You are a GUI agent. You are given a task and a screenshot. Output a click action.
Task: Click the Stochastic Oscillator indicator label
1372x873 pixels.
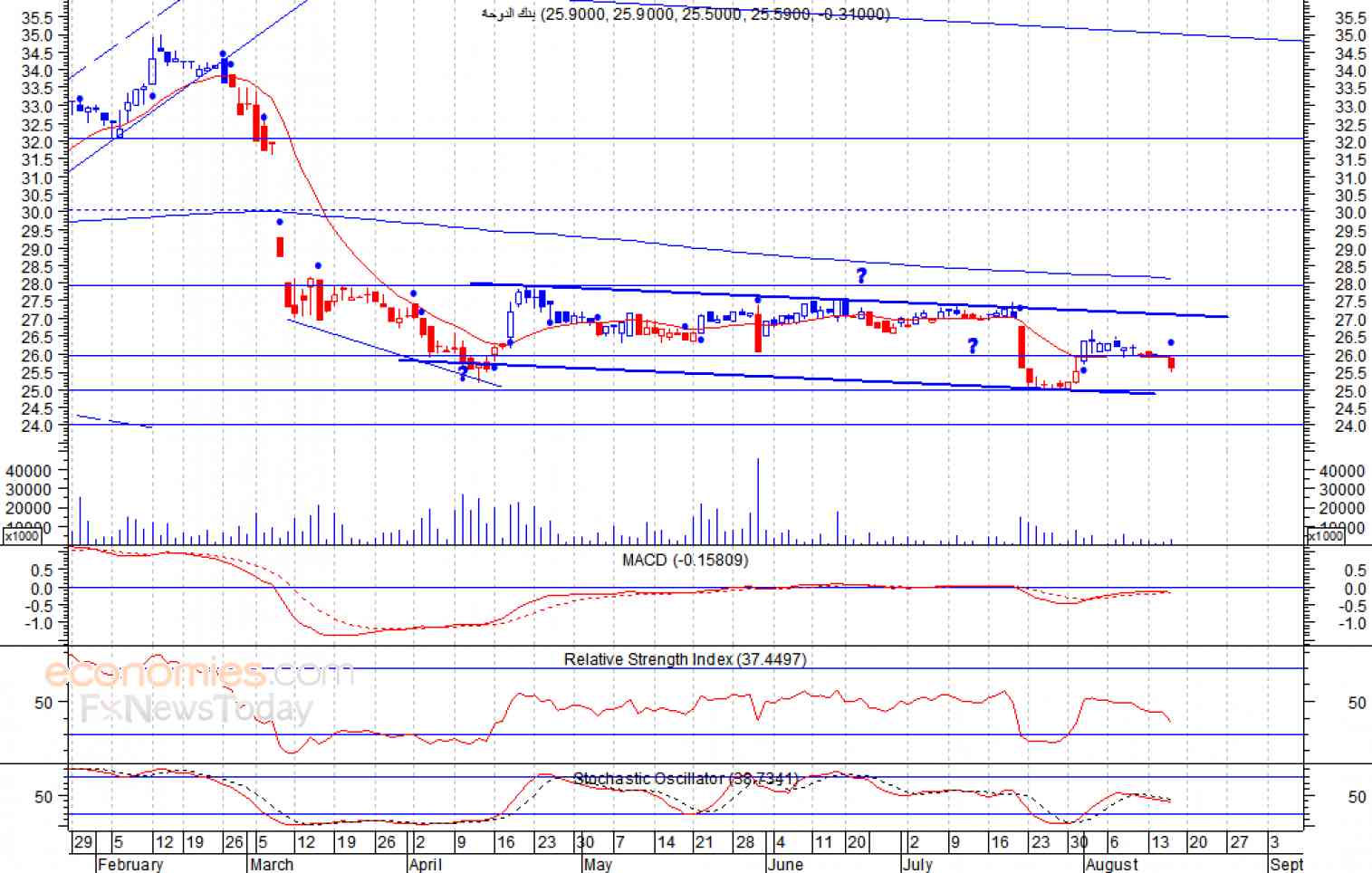(x=686, y=779)
